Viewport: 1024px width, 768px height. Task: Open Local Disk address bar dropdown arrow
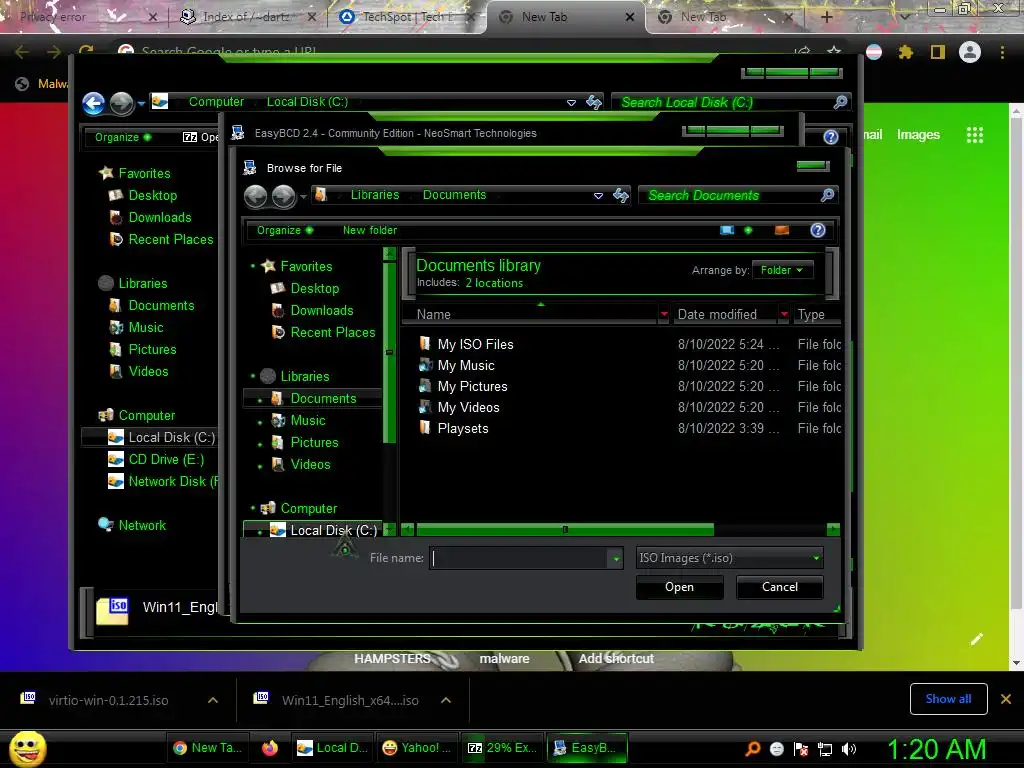[x=571, y=103]
